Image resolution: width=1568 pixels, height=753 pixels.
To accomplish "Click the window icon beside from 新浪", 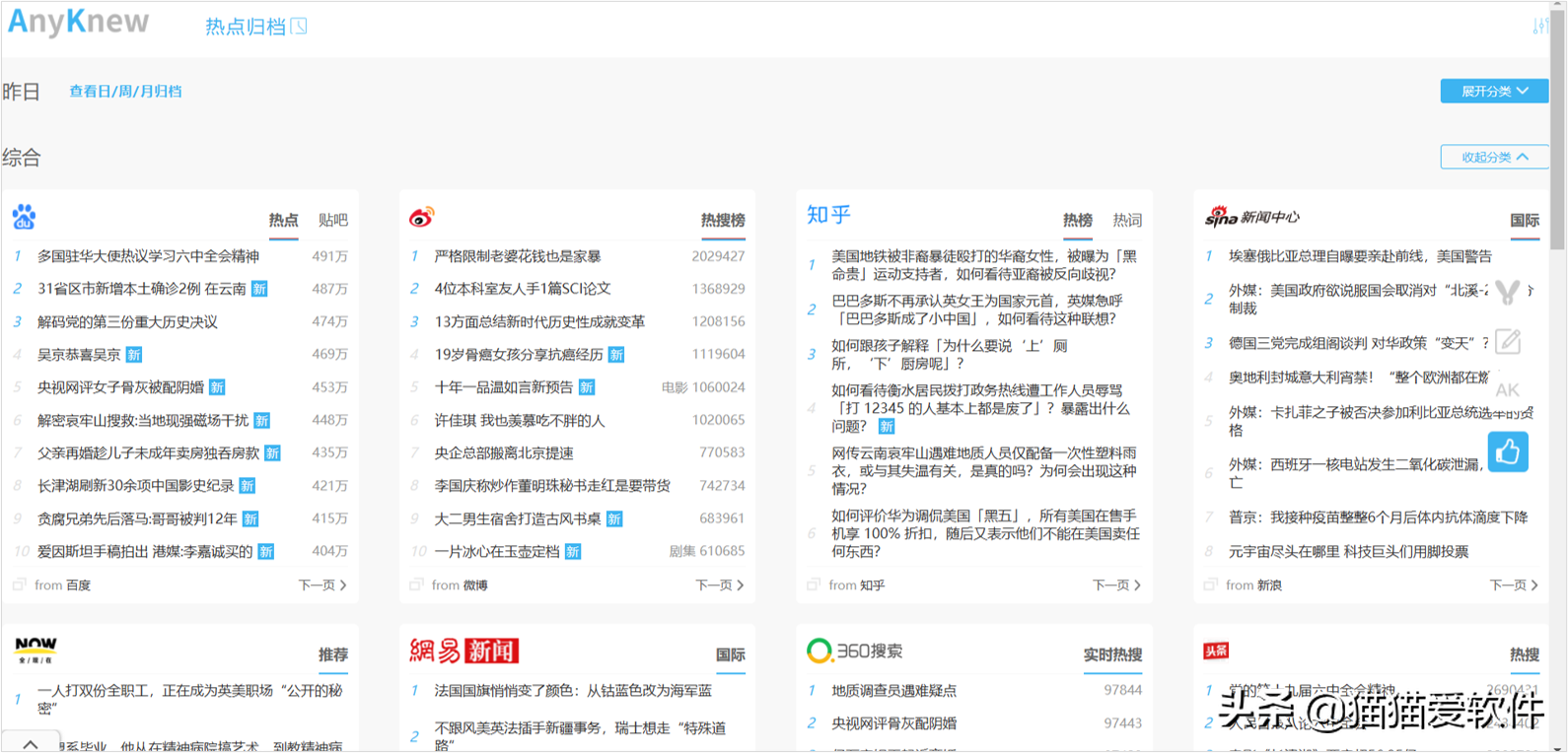I will (x=1210, y=584).
